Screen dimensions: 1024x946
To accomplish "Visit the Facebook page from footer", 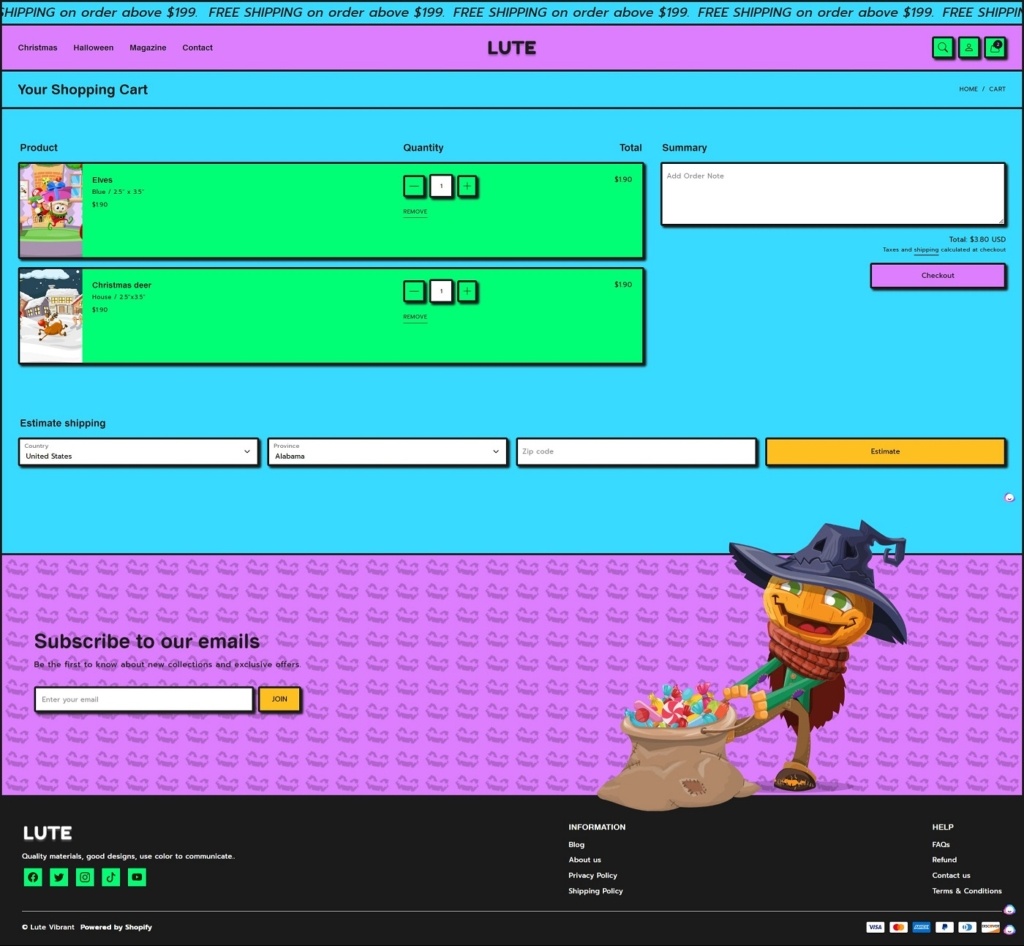I will click(x=33, y=877).
